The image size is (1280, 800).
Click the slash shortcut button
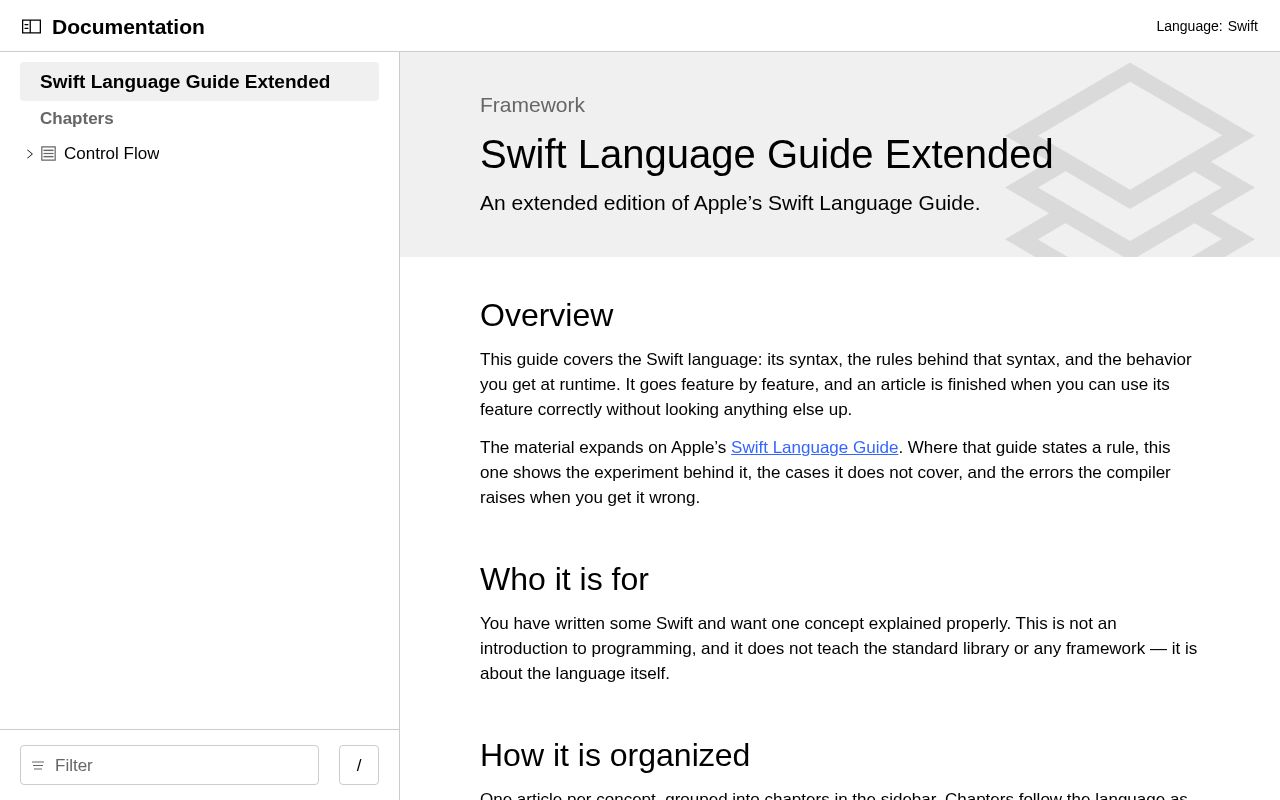coord(359,765)
